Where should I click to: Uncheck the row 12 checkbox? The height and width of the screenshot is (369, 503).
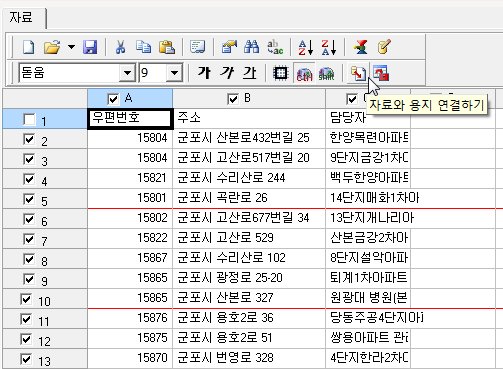point(26,339)
